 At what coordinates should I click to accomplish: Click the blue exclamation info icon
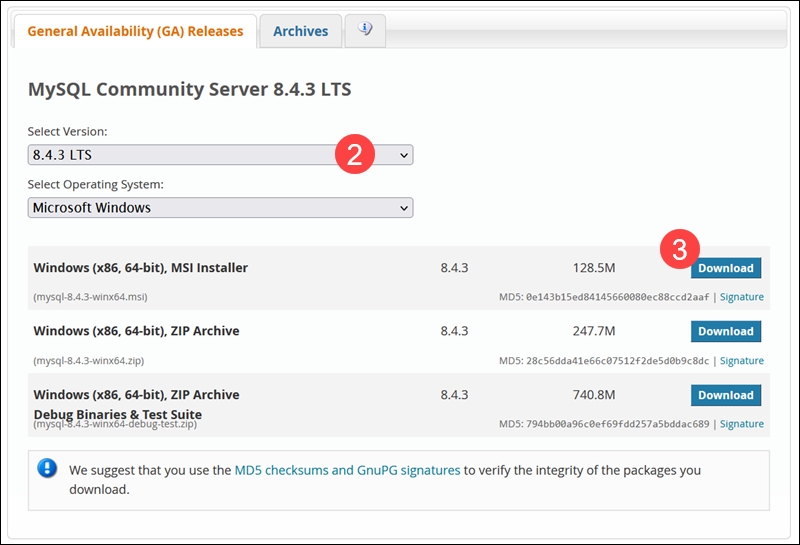pyautogui.click(x=47, y=468)
